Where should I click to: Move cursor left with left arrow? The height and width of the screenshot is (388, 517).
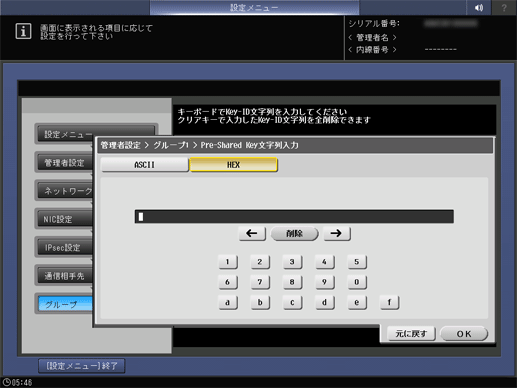click(252, 233)
